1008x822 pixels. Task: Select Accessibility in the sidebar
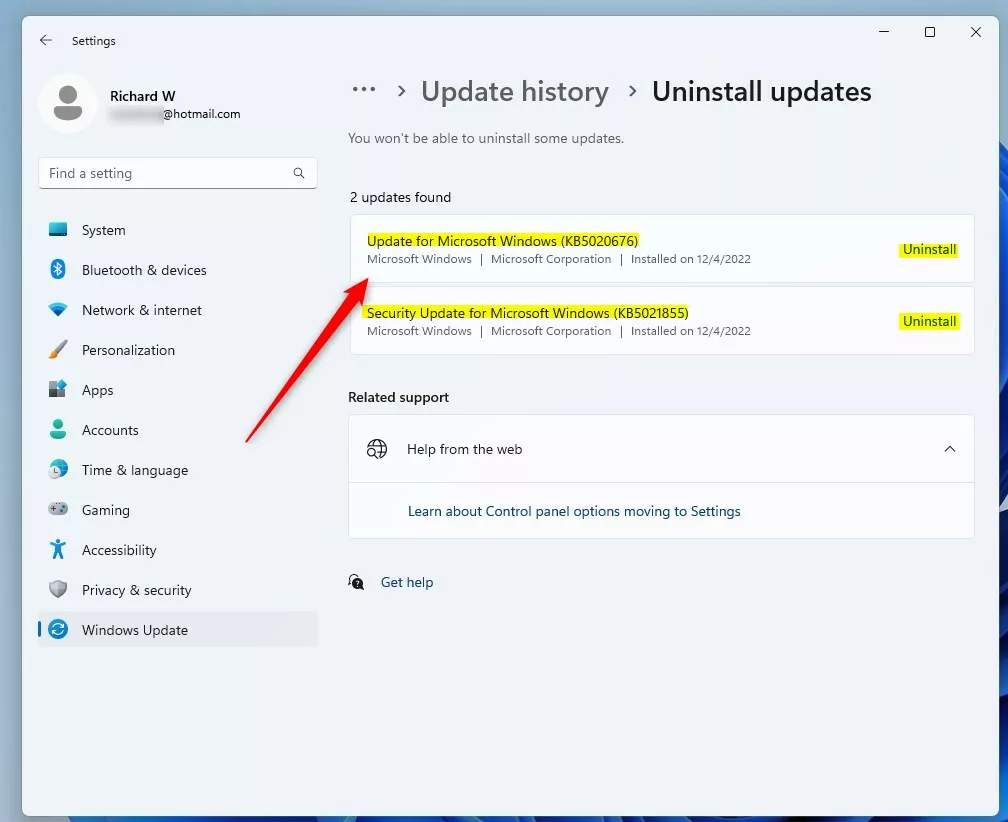tap(177, 549)
